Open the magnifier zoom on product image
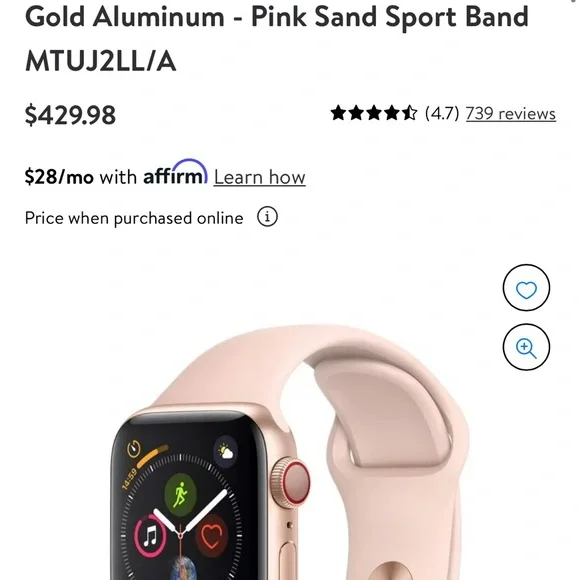The height and width of the screenshot is (580, 580). click(526, 347)
